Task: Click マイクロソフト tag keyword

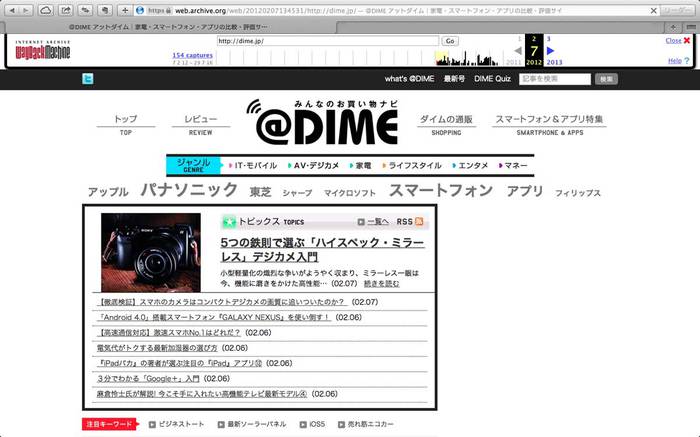Action: tap(350, 193)
